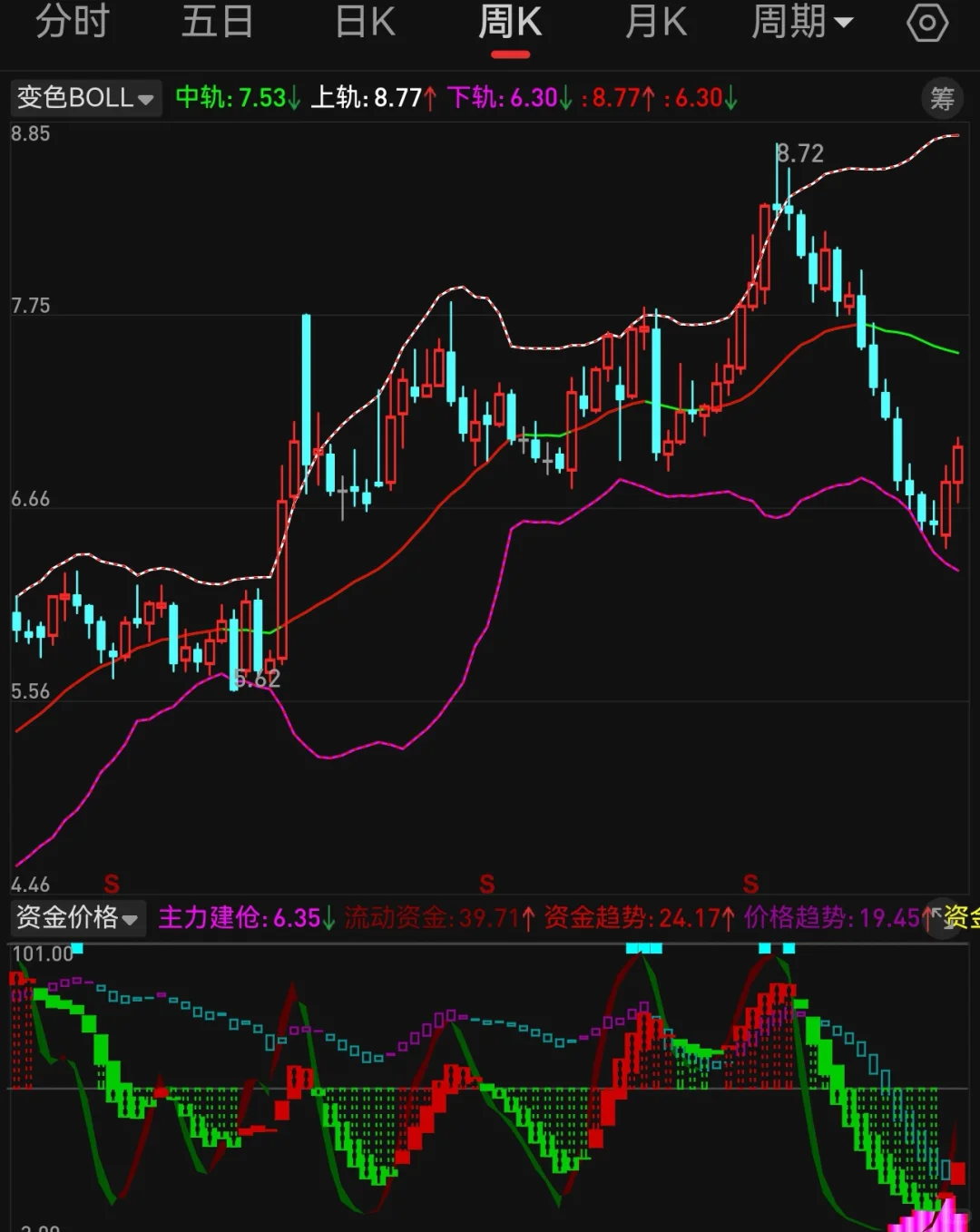980x1232 pixels.
Task: Click the 4.46 axis label
Action: pos(31,884)
